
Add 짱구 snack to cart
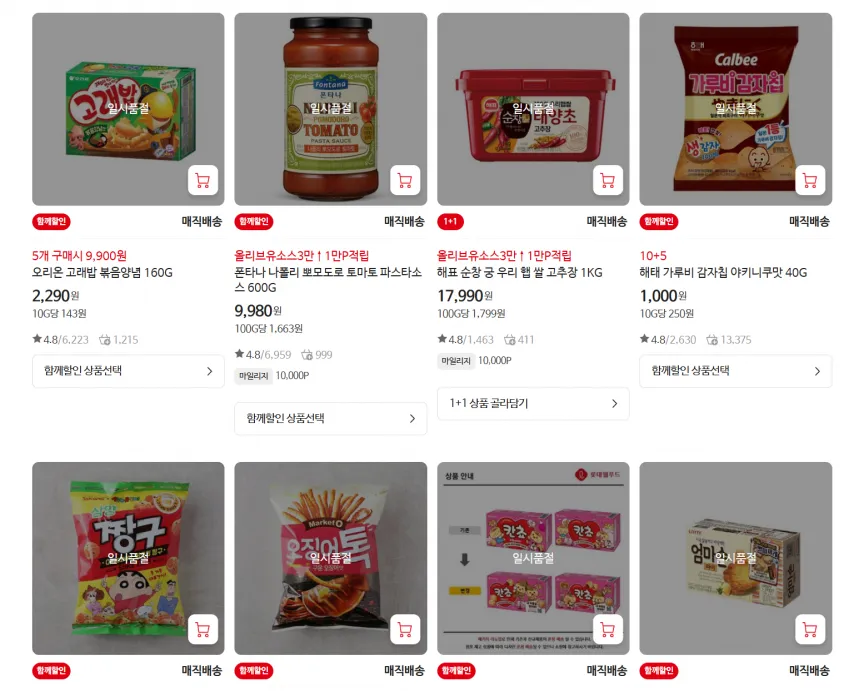[203, 629]
